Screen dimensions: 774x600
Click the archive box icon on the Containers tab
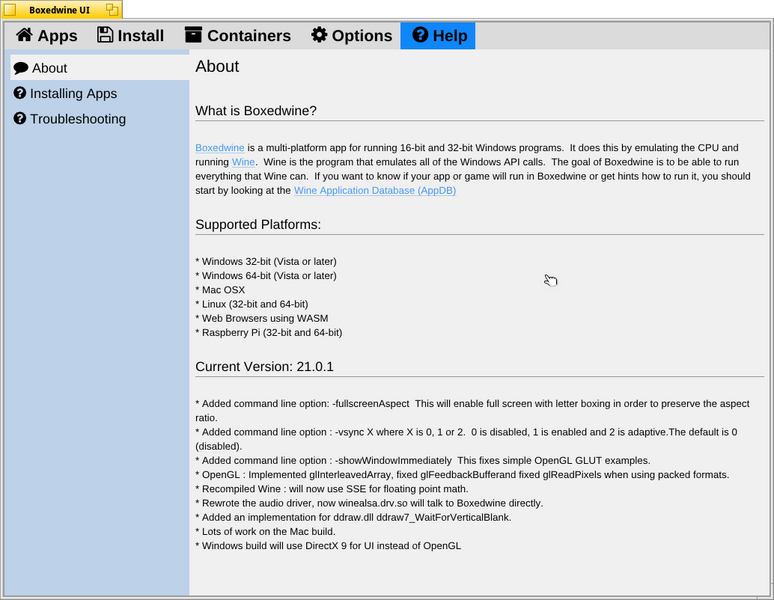194,35
